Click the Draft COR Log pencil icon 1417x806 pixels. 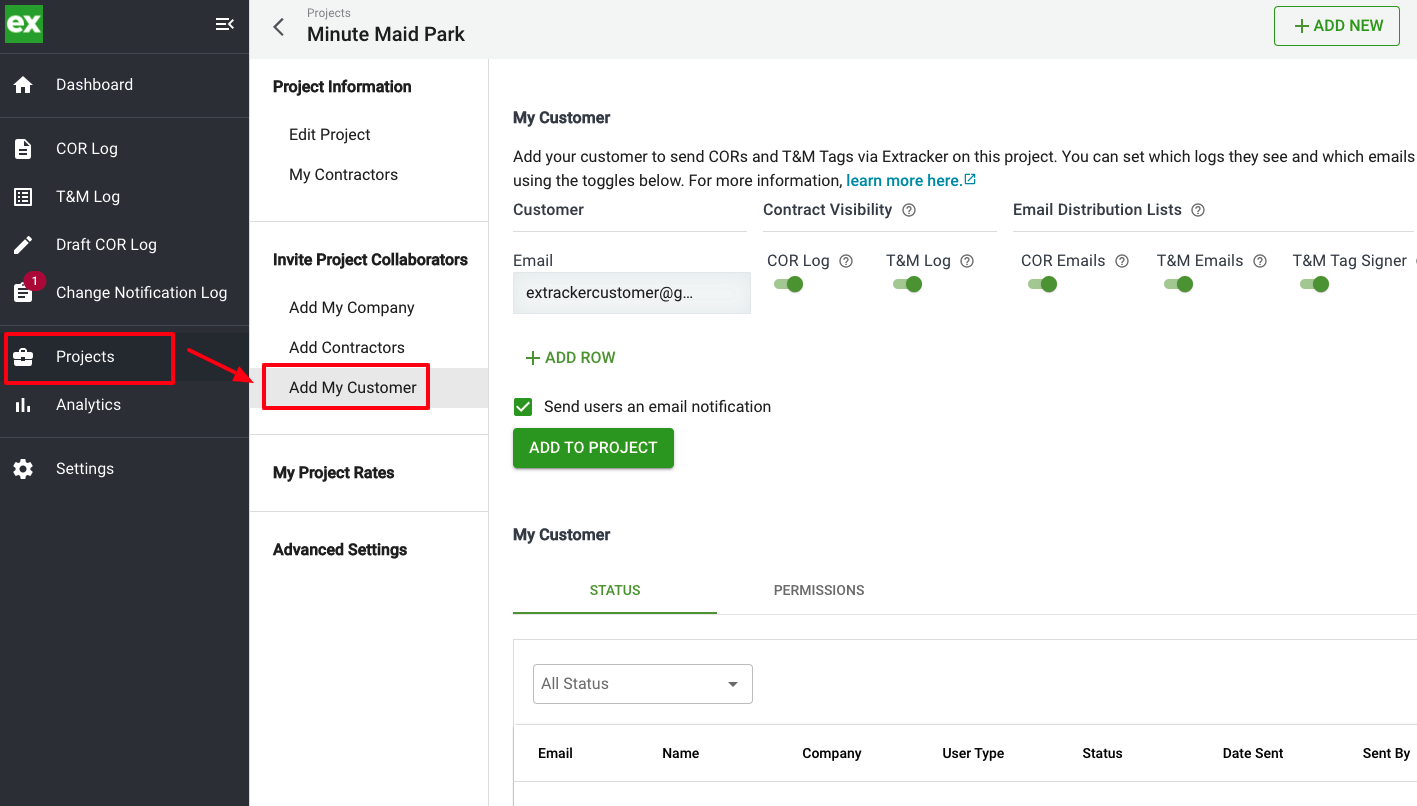pyautogui.click(x=23, y=245)
